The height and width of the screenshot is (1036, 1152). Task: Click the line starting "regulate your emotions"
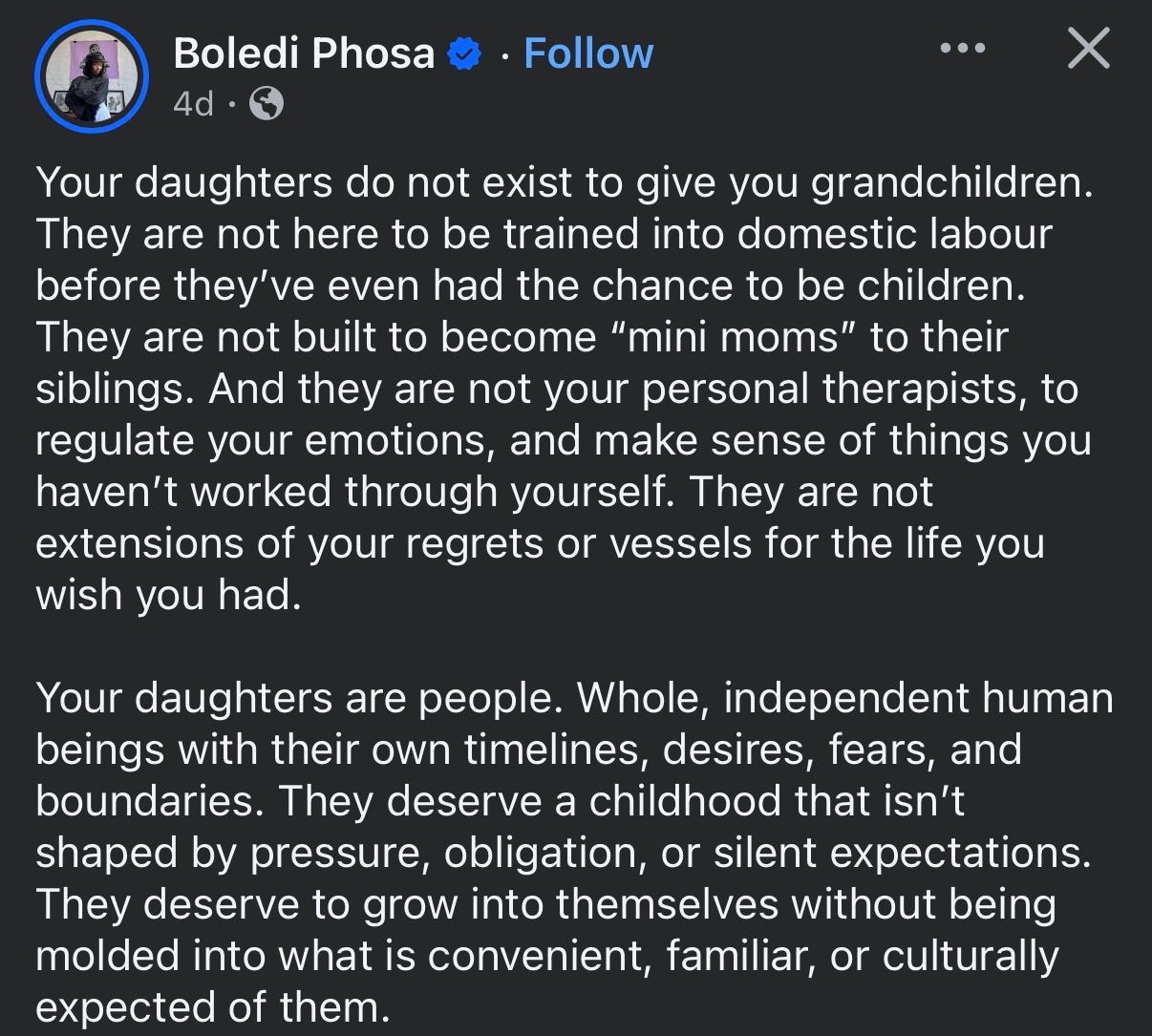point(564,440)
